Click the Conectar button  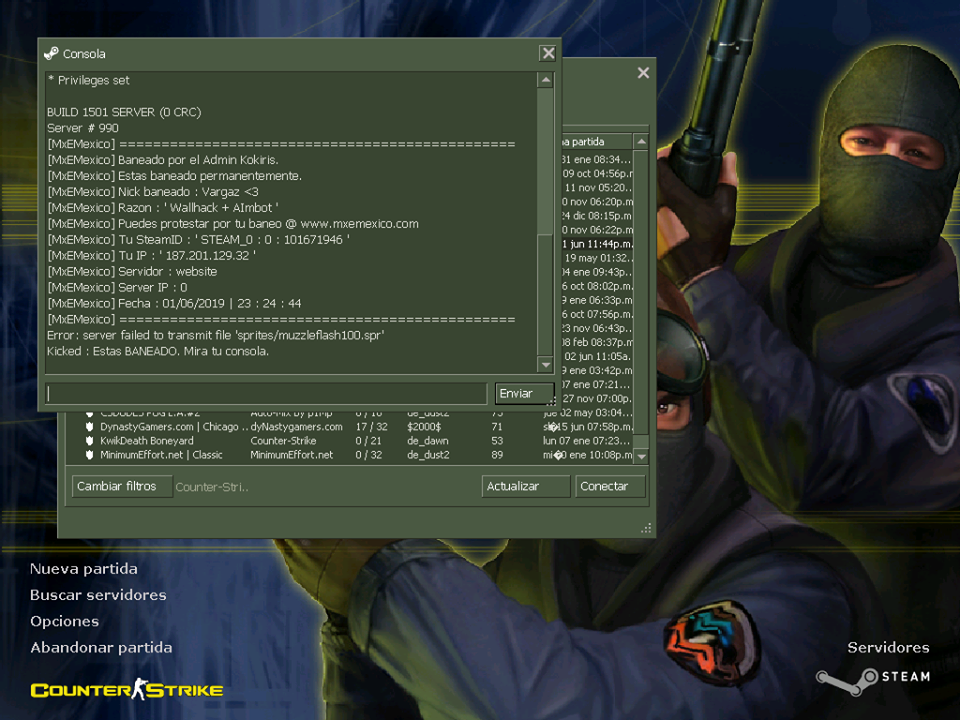coord(610,486)
